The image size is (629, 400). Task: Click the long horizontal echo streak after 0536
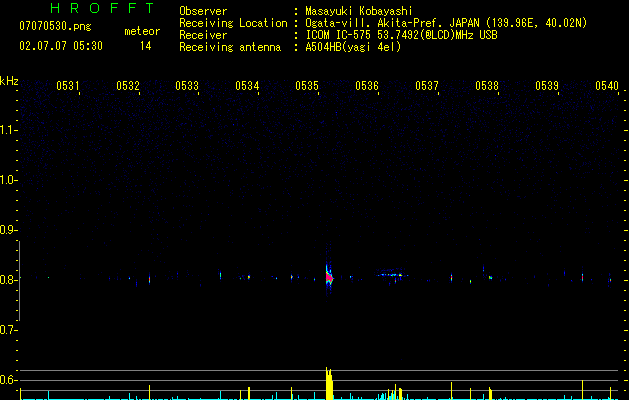(x=393, y=275)
